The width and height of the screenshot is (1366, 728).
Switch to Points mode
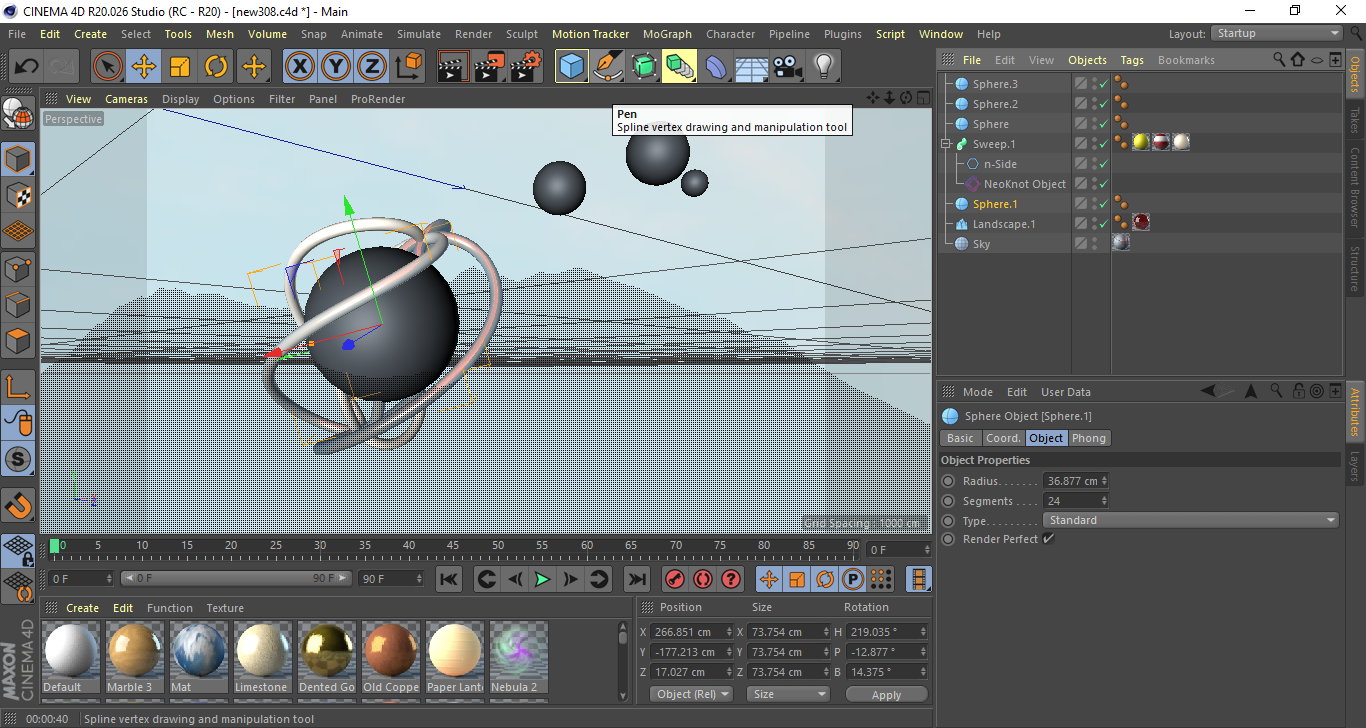point(18,268)
